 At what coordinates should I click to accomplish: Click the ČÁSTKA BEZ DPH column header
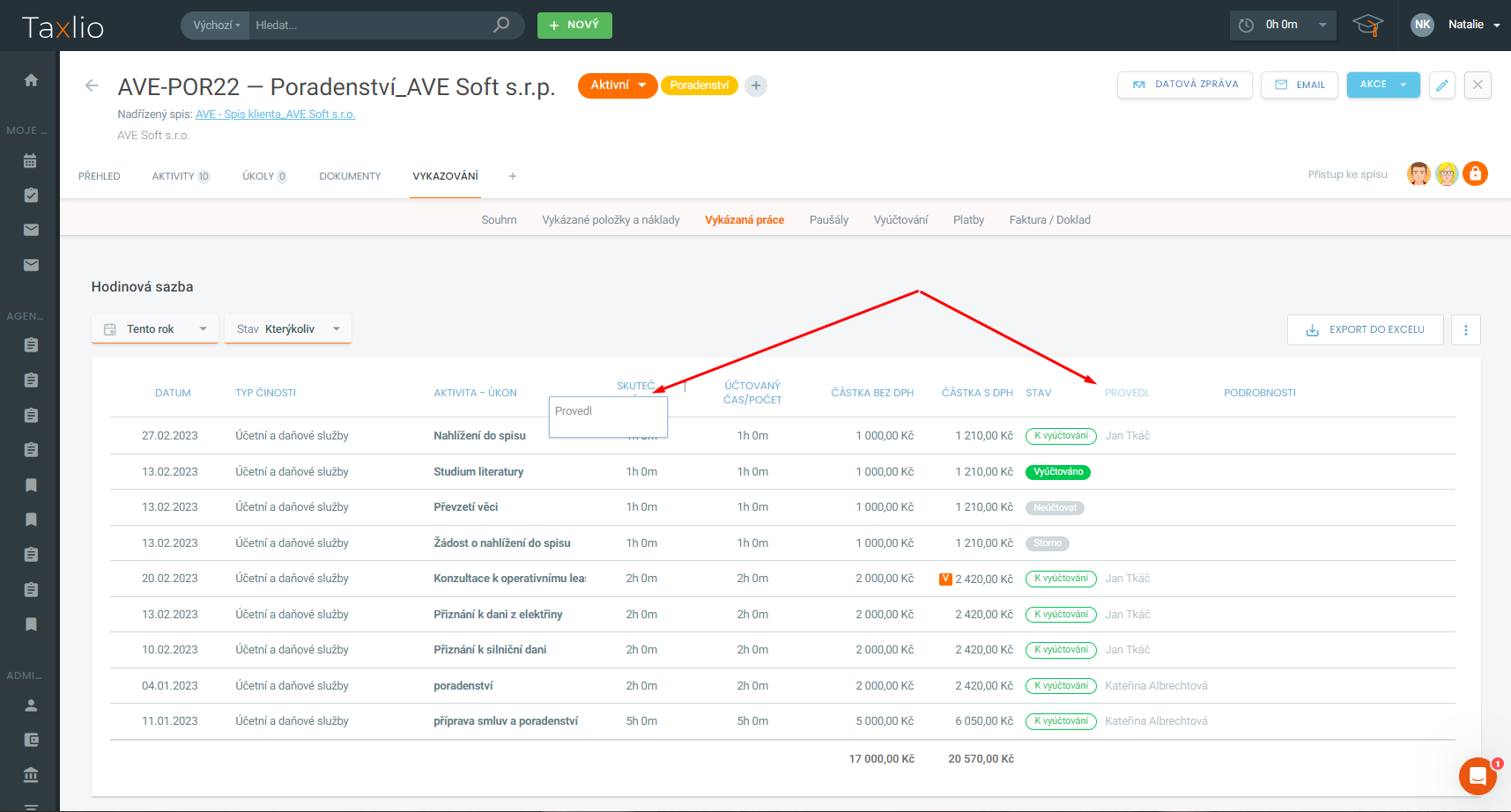tap(872, 393)
